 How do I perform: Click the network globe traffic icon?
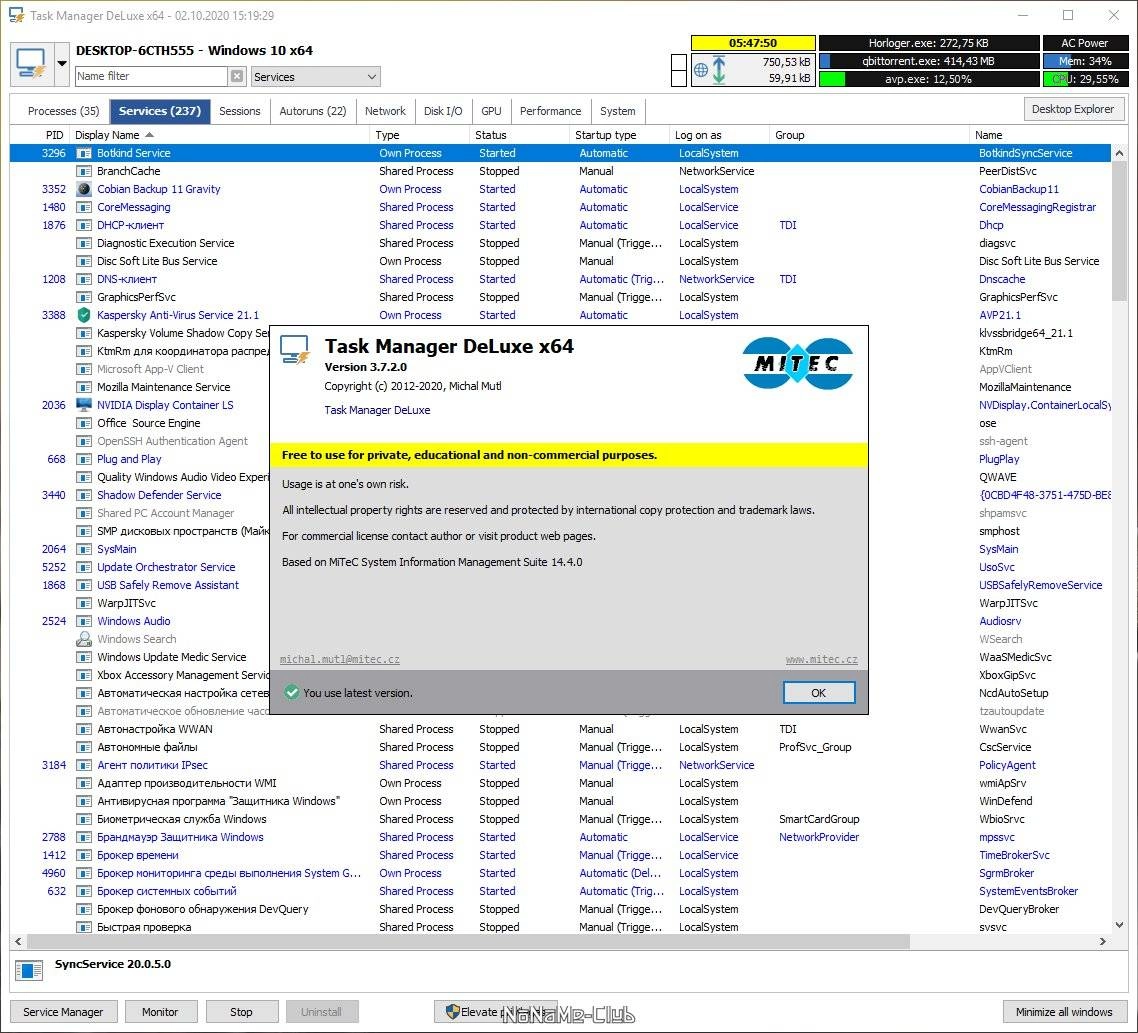pyautogui.click(x=700, y=70)
